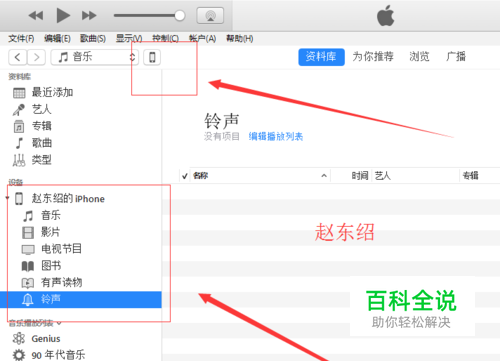The height and width of the screenshot is (361, 500).
Task: Click the audiobook icon beside 有声读物
Action: (28, 283)
